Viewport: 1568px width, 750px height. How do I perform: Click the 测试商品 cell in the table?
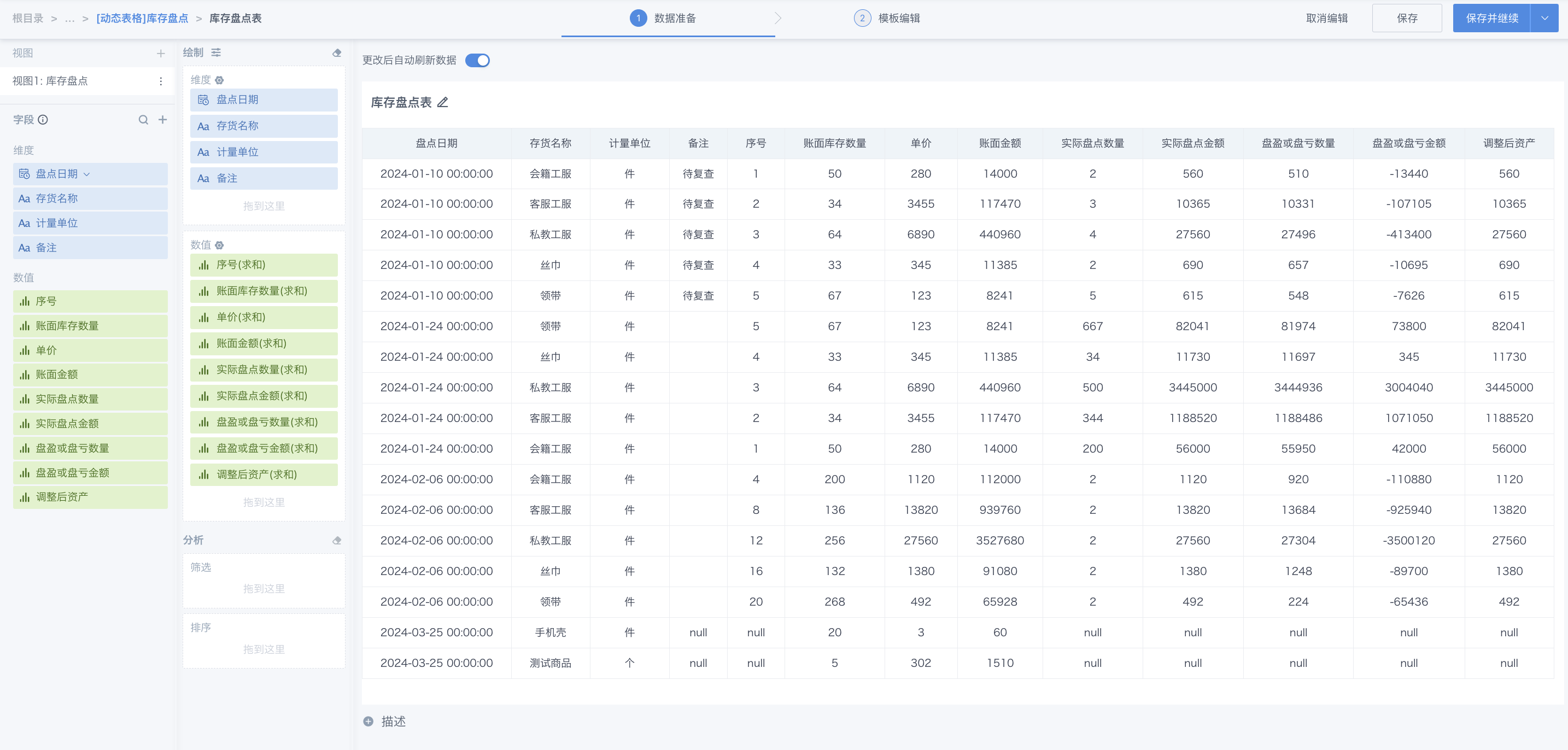pyautogui.click(x=550, y=663)
